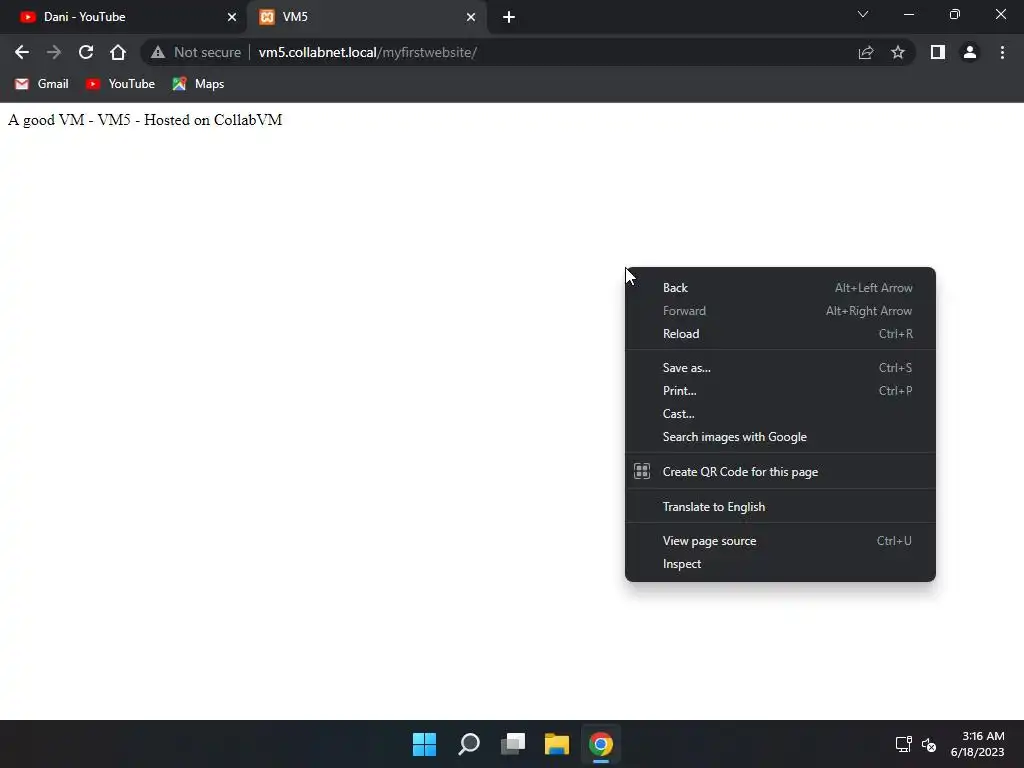
Task: Choose Reload in the context menu
Action: click(780, 334)
